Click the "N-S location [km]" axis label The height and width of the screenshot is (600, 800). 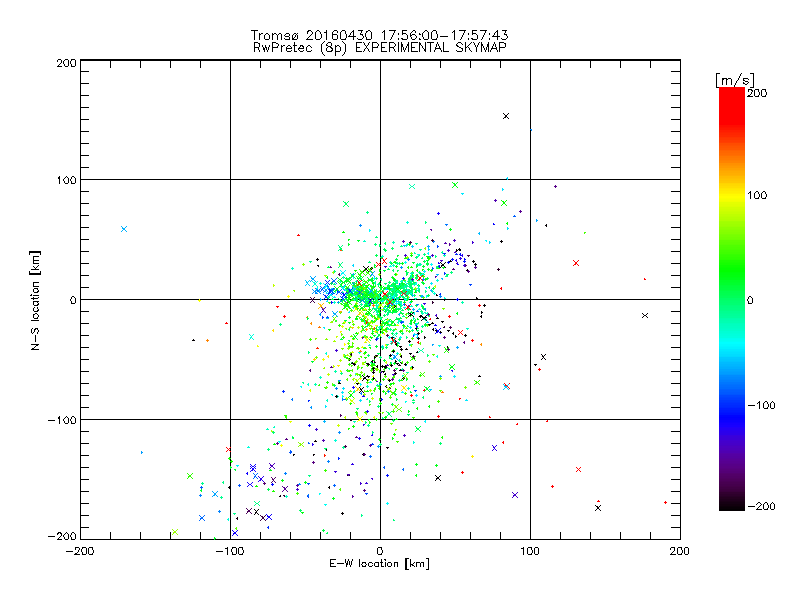click(x=35, y=300)
